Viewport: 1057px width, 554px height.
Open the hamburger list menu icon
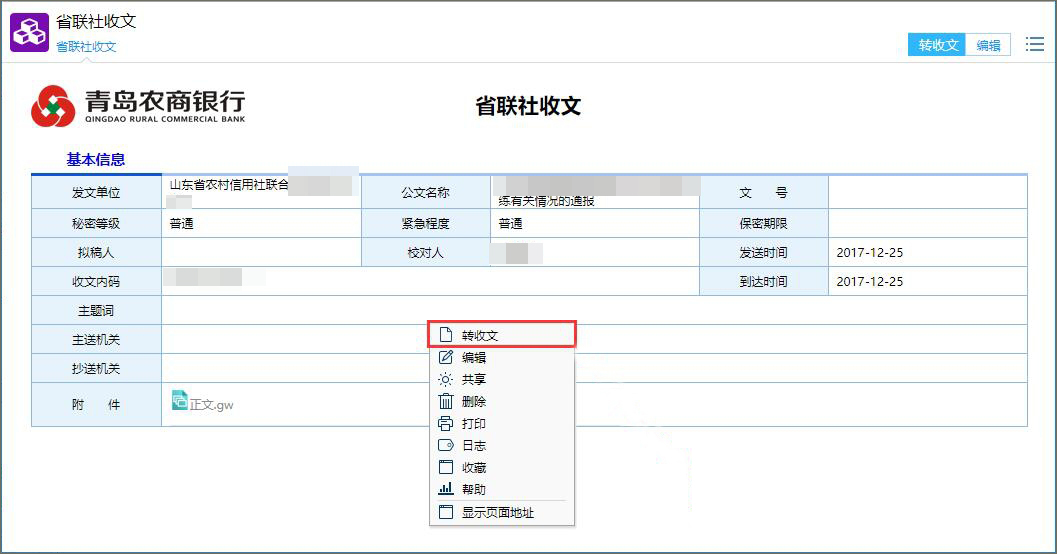tap(1035, 44)
